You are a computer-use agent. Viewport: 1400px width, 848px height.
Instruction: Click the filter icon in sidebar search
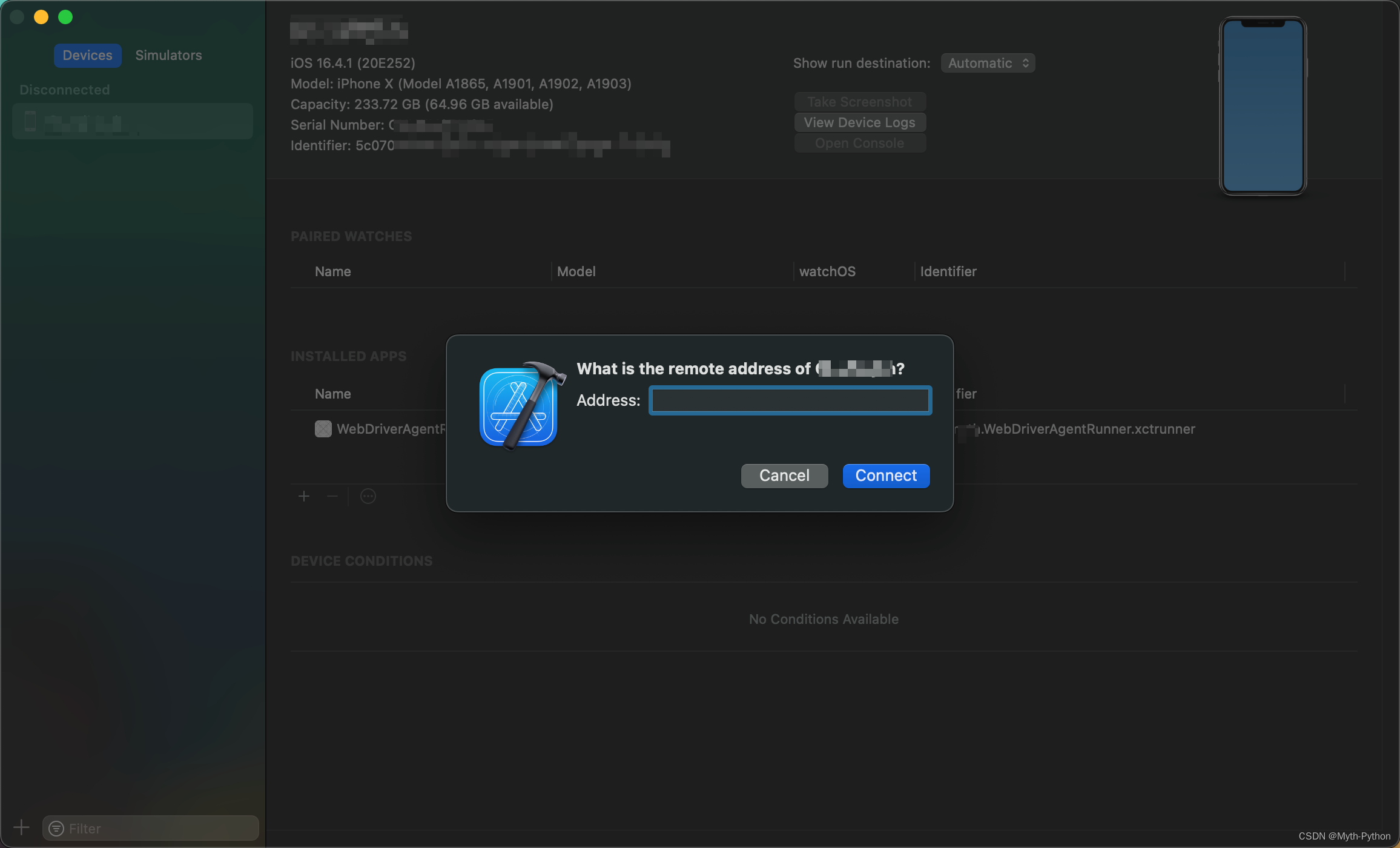point(56,828)
